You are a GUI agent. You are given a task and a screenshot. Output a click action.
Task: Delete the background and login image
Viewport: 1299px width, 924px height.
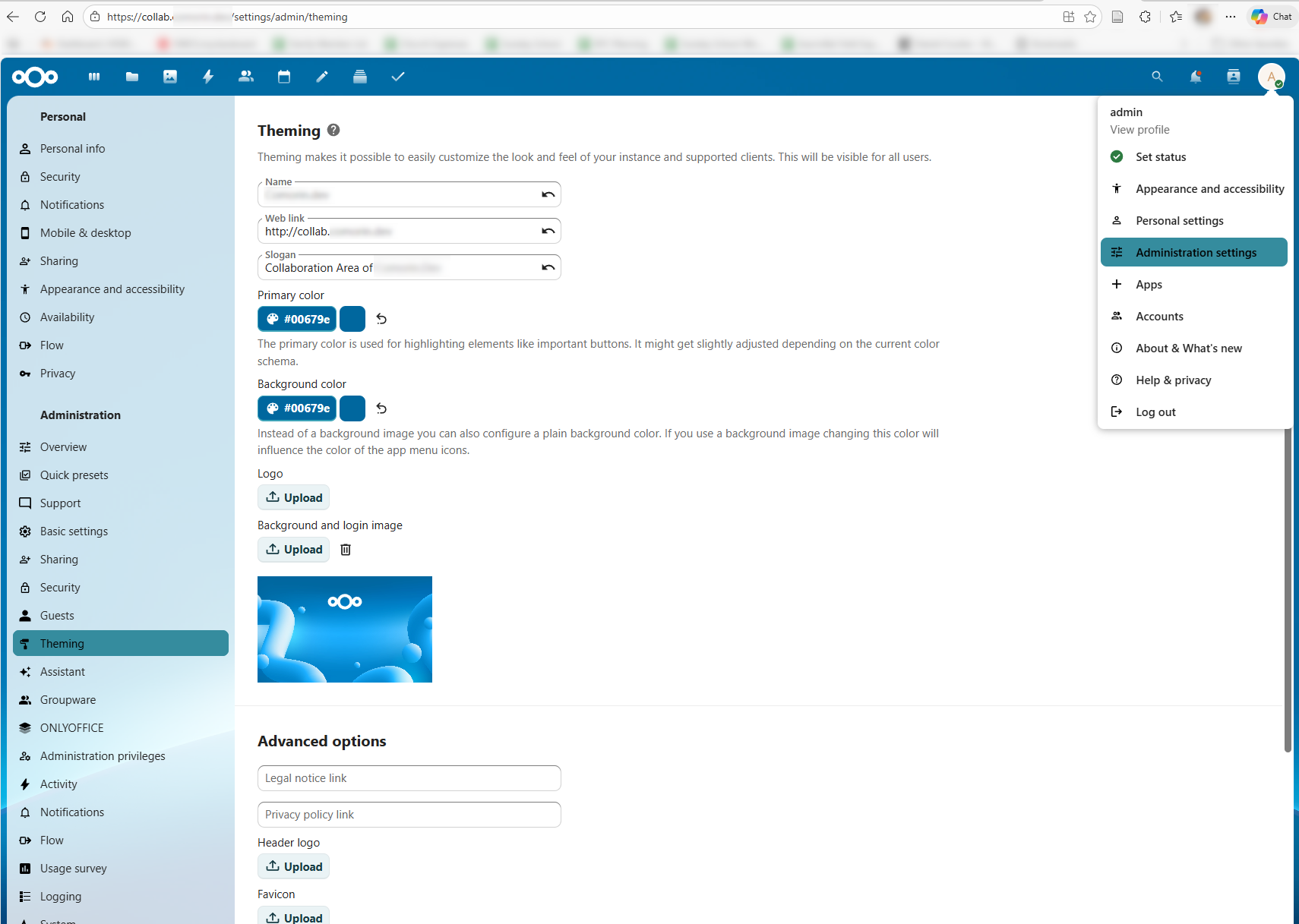[346, 550]
